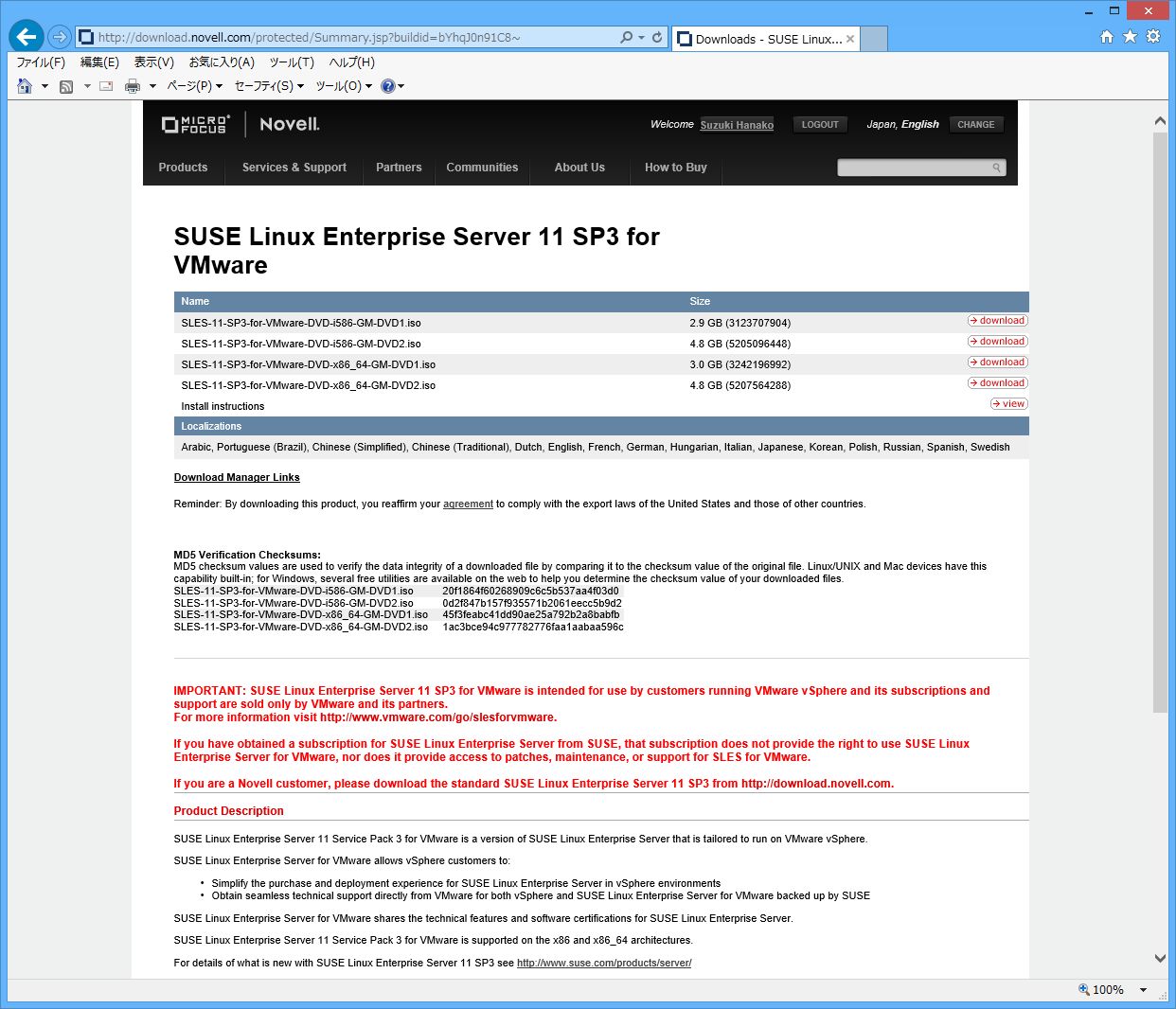Click the Micro Focus logo

tap(196, 124)
